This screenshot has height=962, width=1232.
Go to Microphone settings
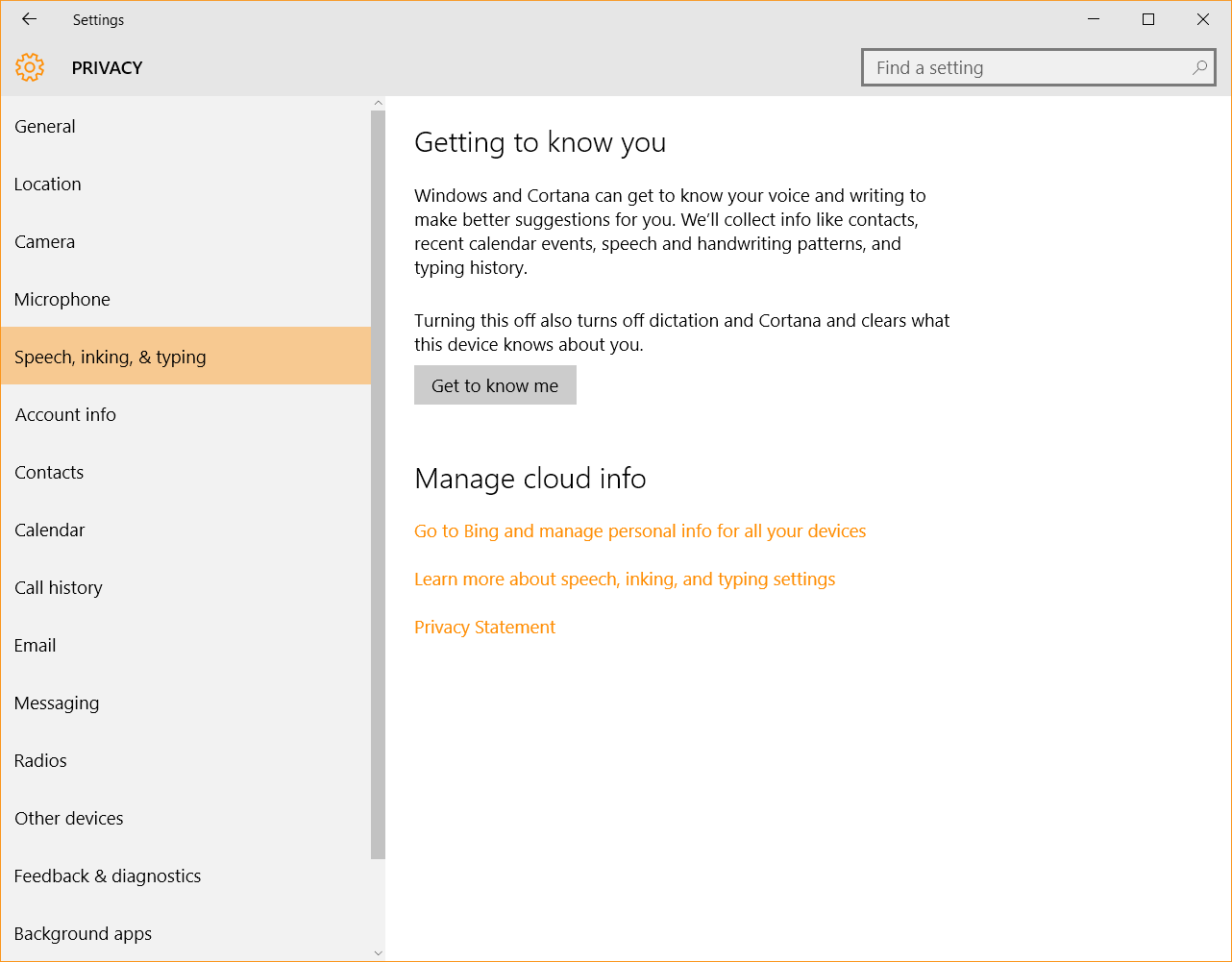coord(185,299)
